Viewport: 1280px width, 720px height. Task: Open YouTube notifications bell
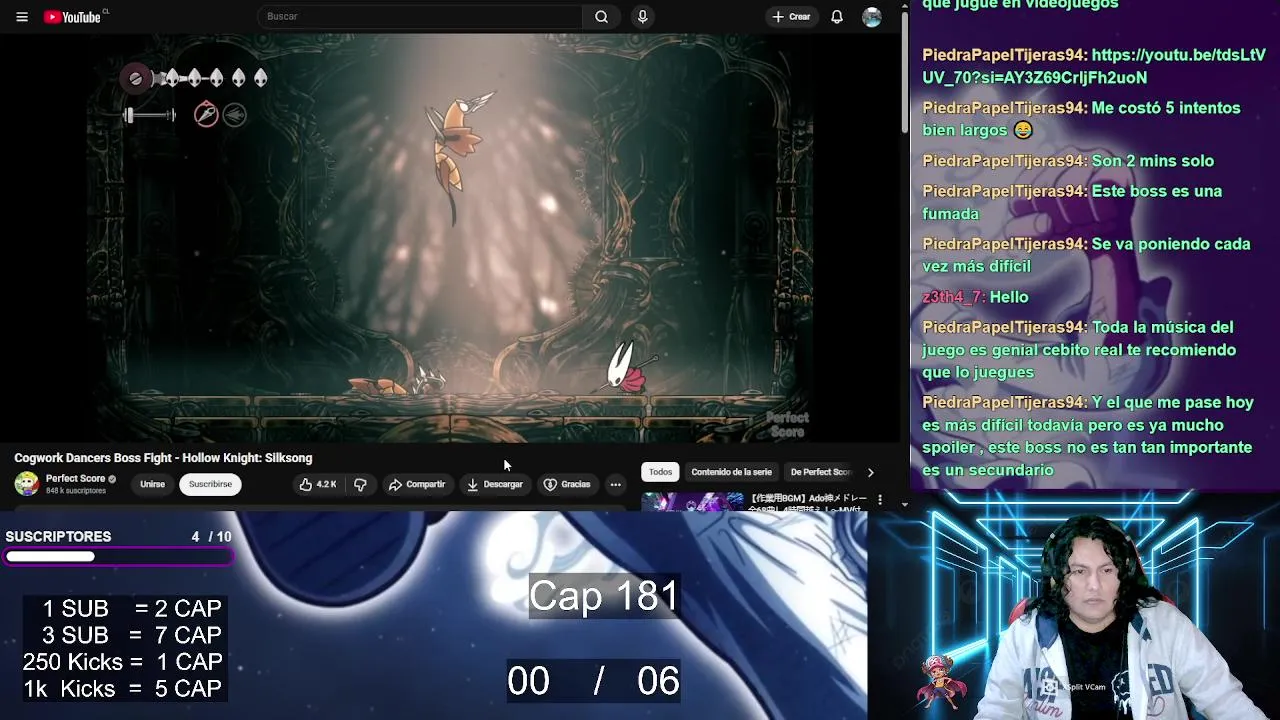[x=837, y=17]
